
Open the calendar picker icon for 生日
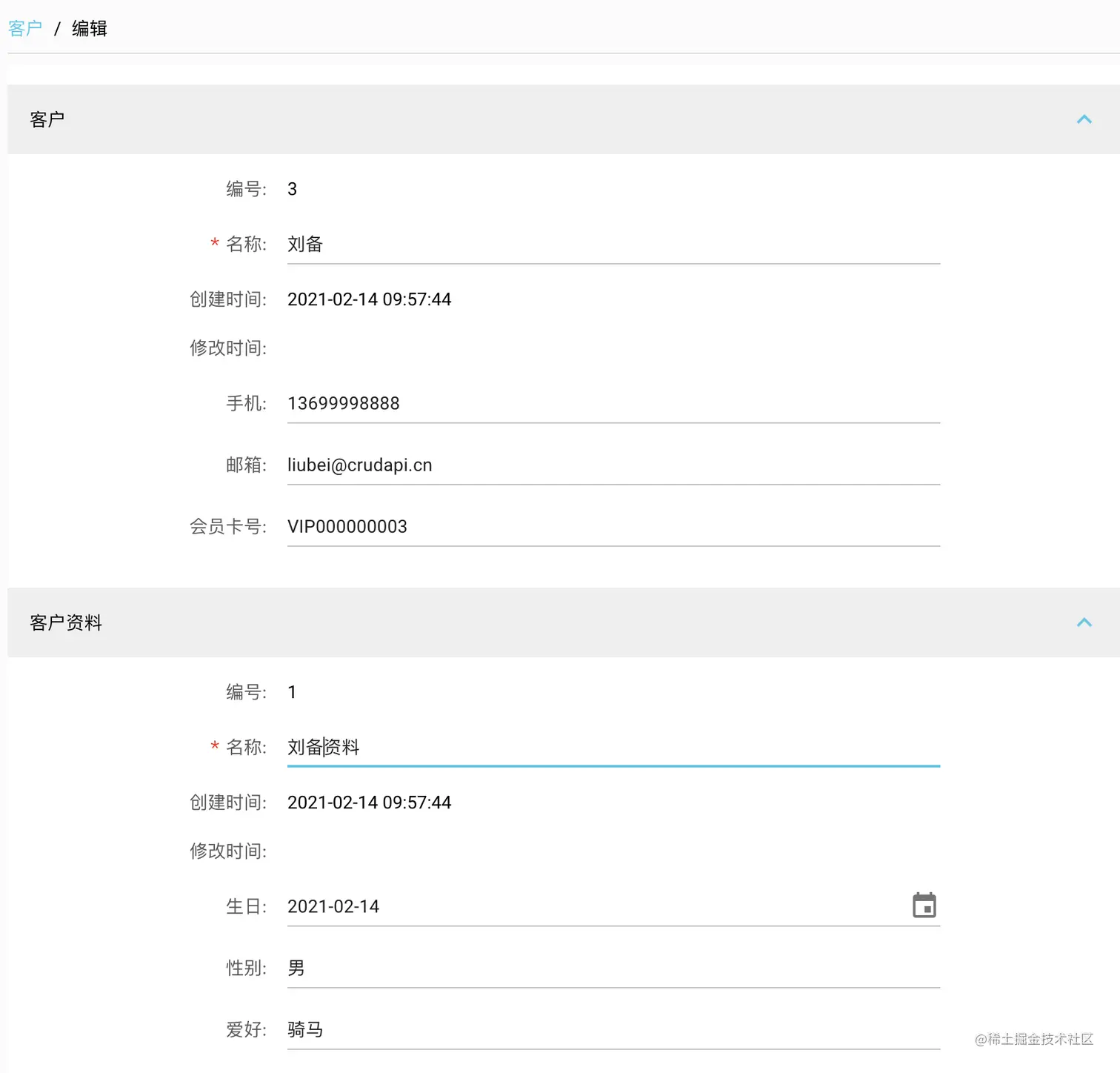point(924,906)
